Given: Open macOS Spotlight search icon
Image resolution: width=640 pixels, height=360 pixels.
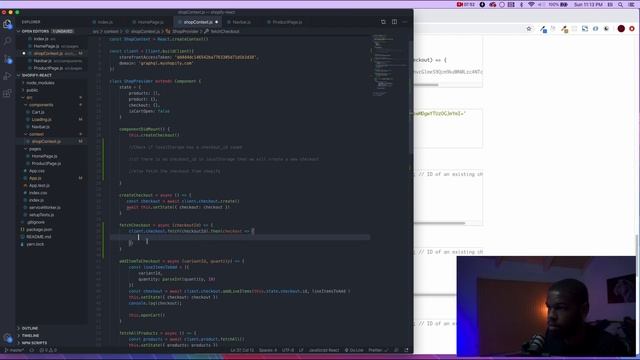Looking at the screenshot, I should pyautogui.click(x=620, y=4).
